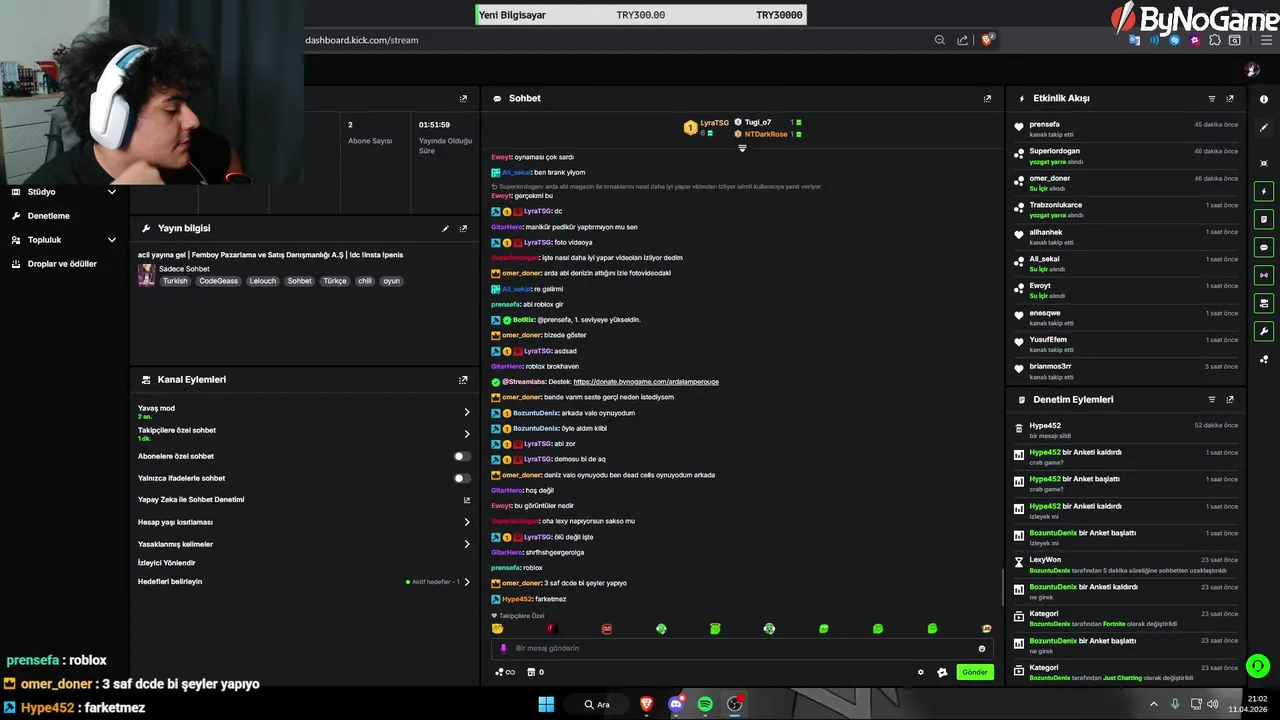Filter the Etkinlik Akışı activity feed

click(x=1212, y=99)
